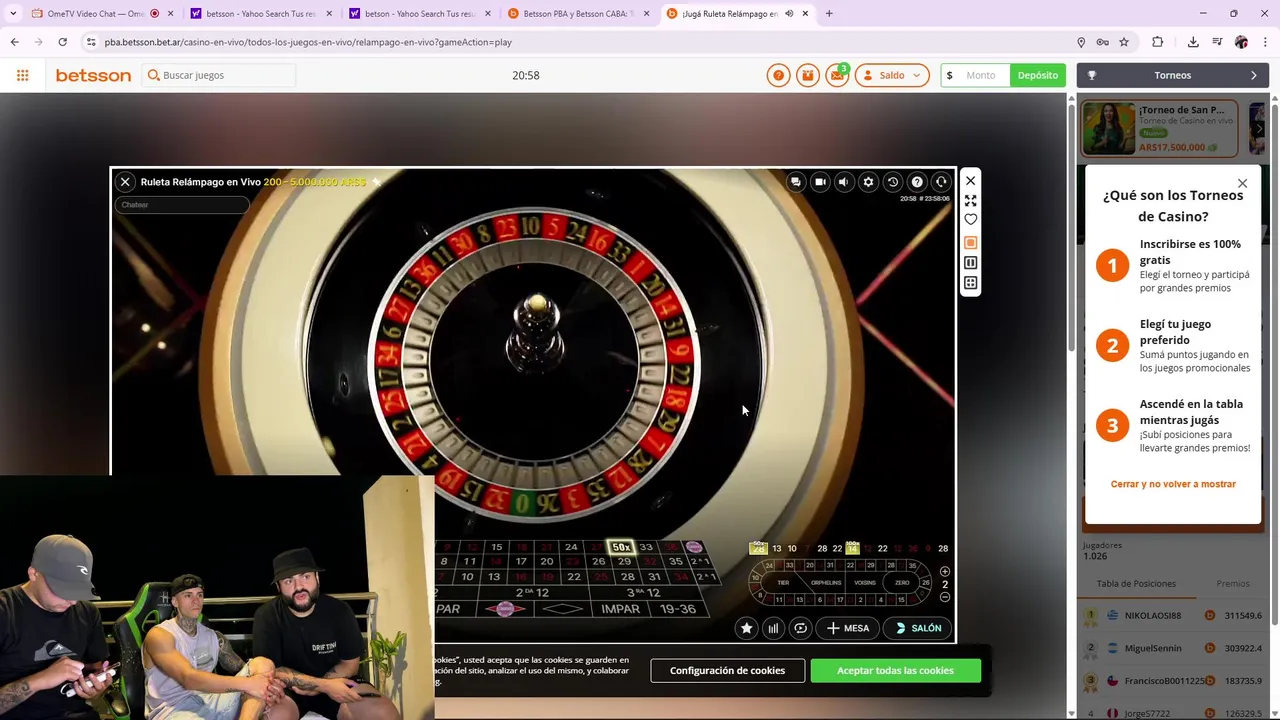
Task: Open live support headset icon
Action: [941, 182]
